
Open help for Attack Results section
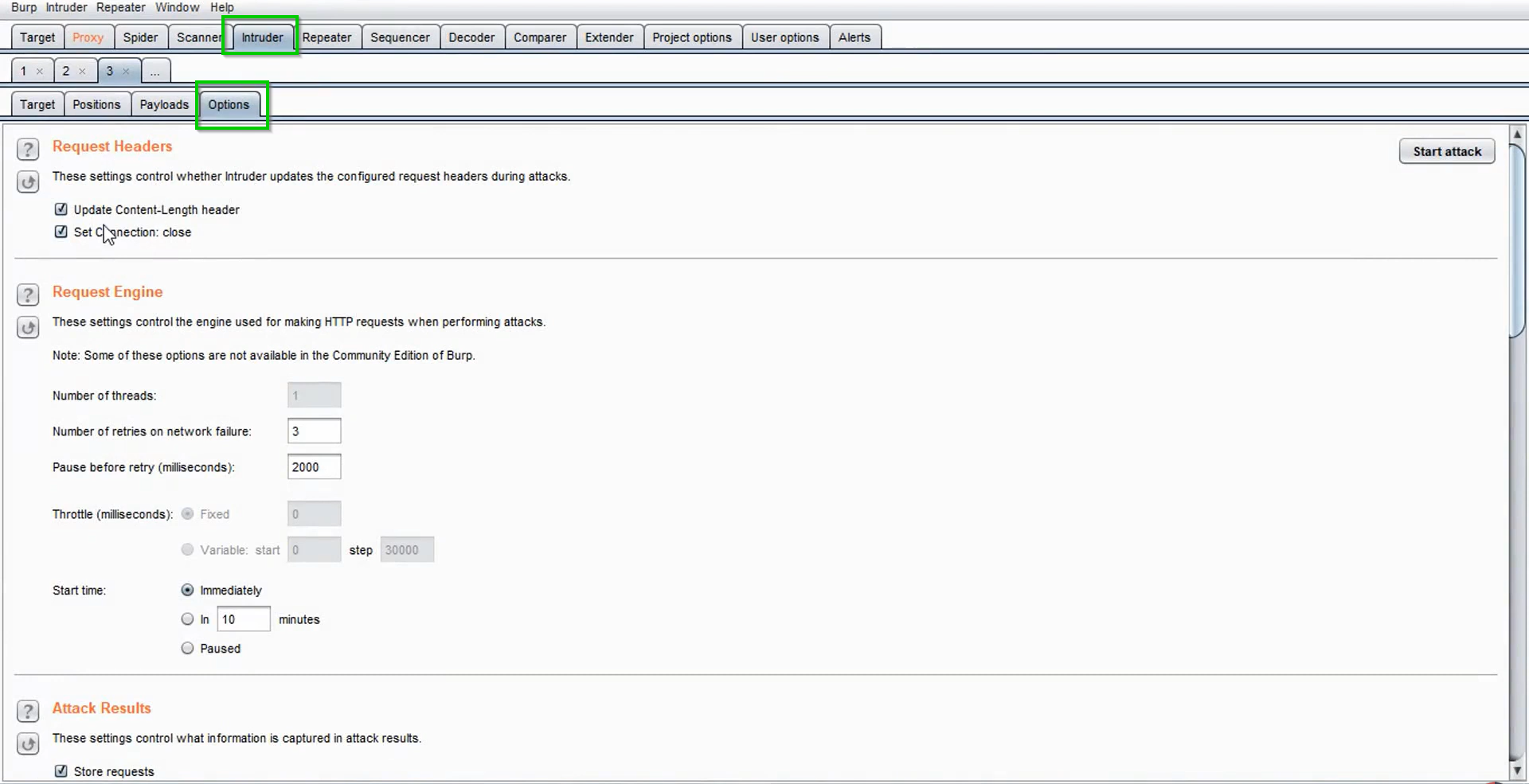(x=28, y=711)
